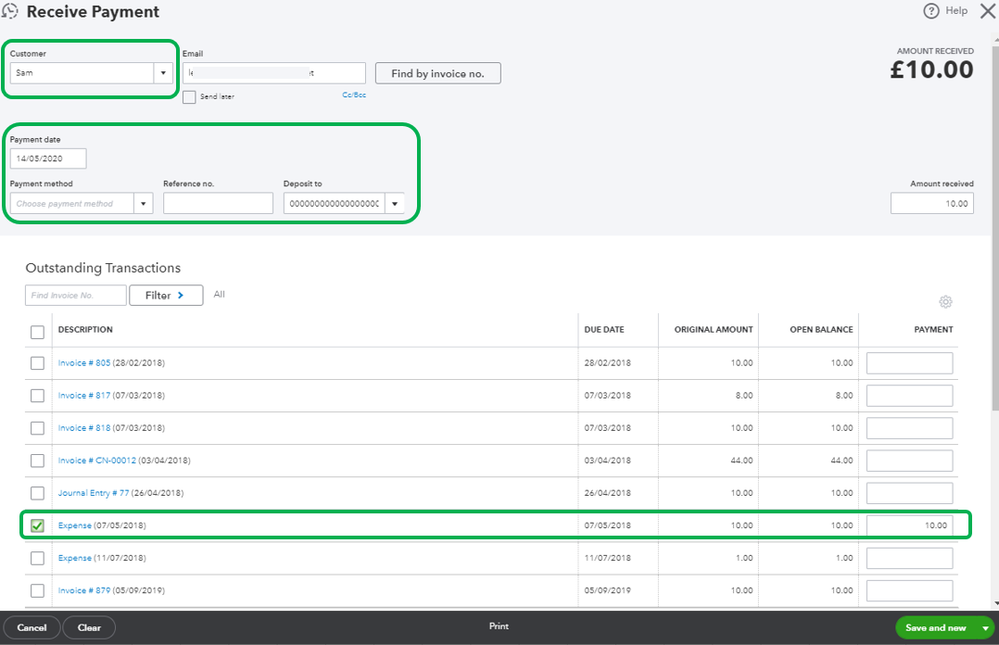Viewport: 999px width, 645px height.
Task: Open the table settings gear icon
Action: click(945, 301)
